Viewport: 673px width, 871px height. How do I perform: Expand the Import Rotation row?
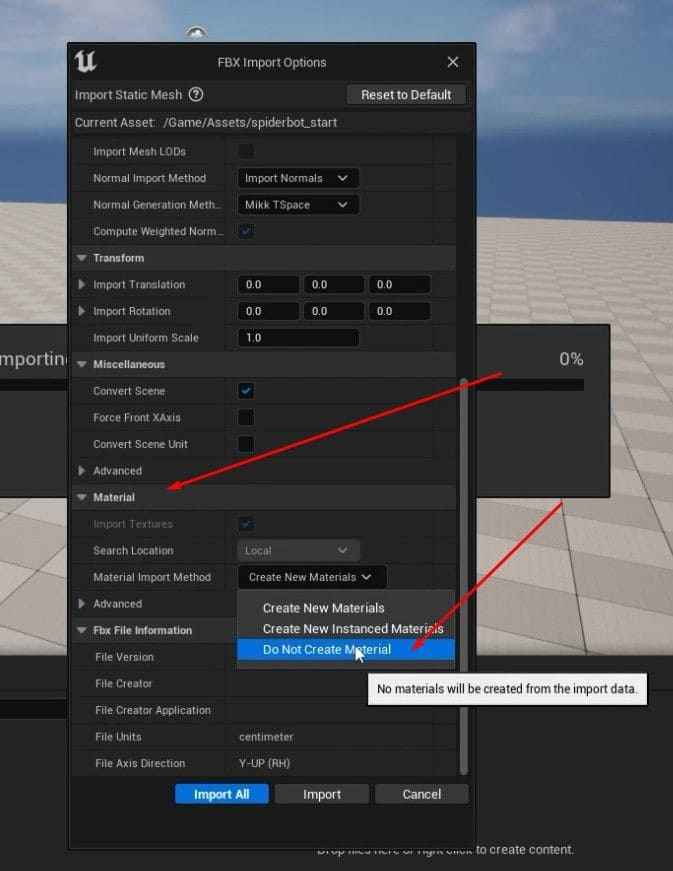(82, 311)
